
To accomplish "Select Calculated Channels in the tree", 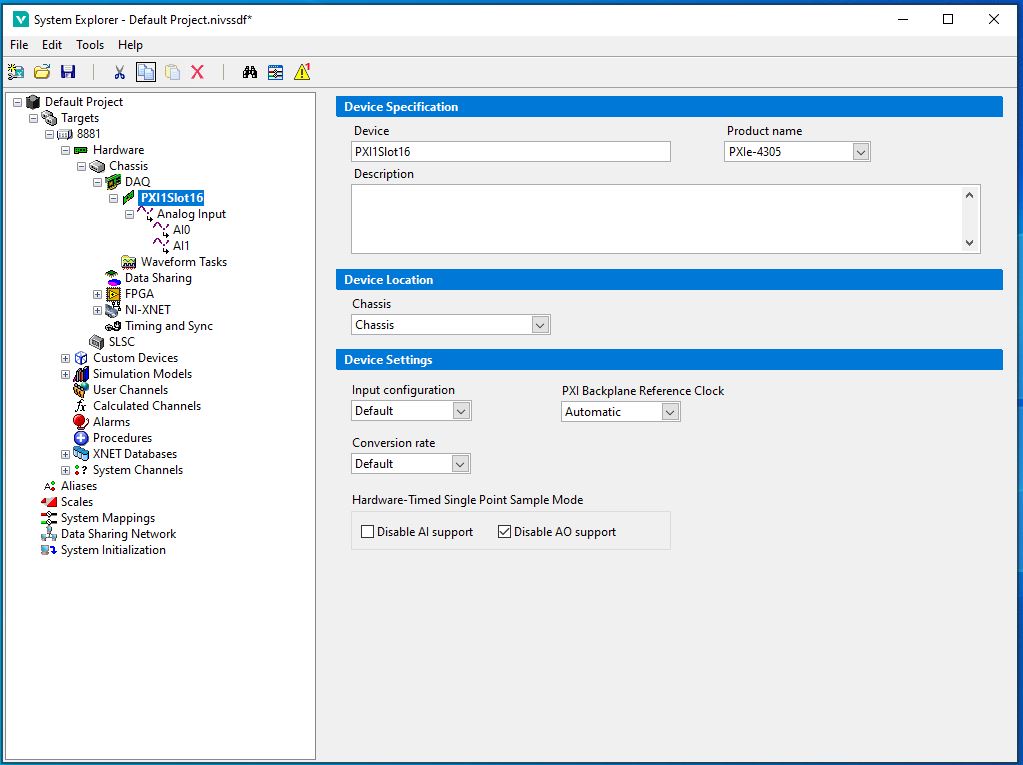I will [147, 406].
